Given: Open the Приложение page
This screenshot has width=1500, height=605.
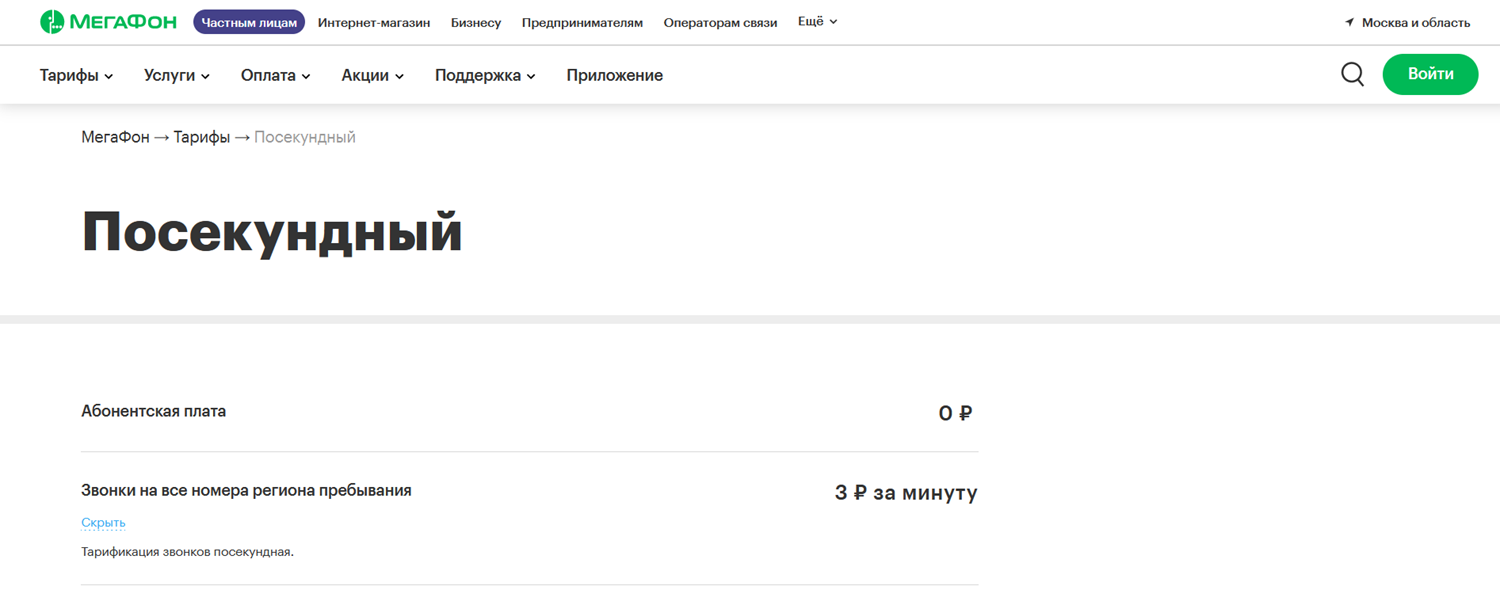Looking at the screenshot, I should click(614, 75).
